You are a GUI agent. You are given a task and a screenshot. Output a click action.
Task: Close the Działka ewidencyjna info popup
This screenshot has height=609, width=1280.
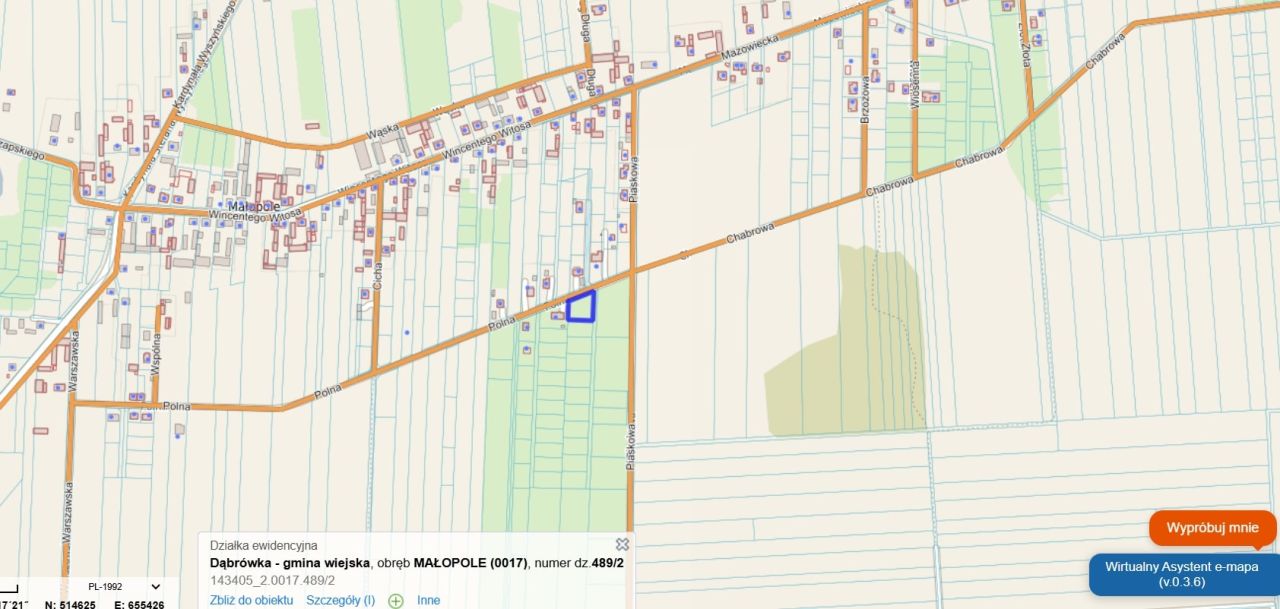click(x=622, y=545)
